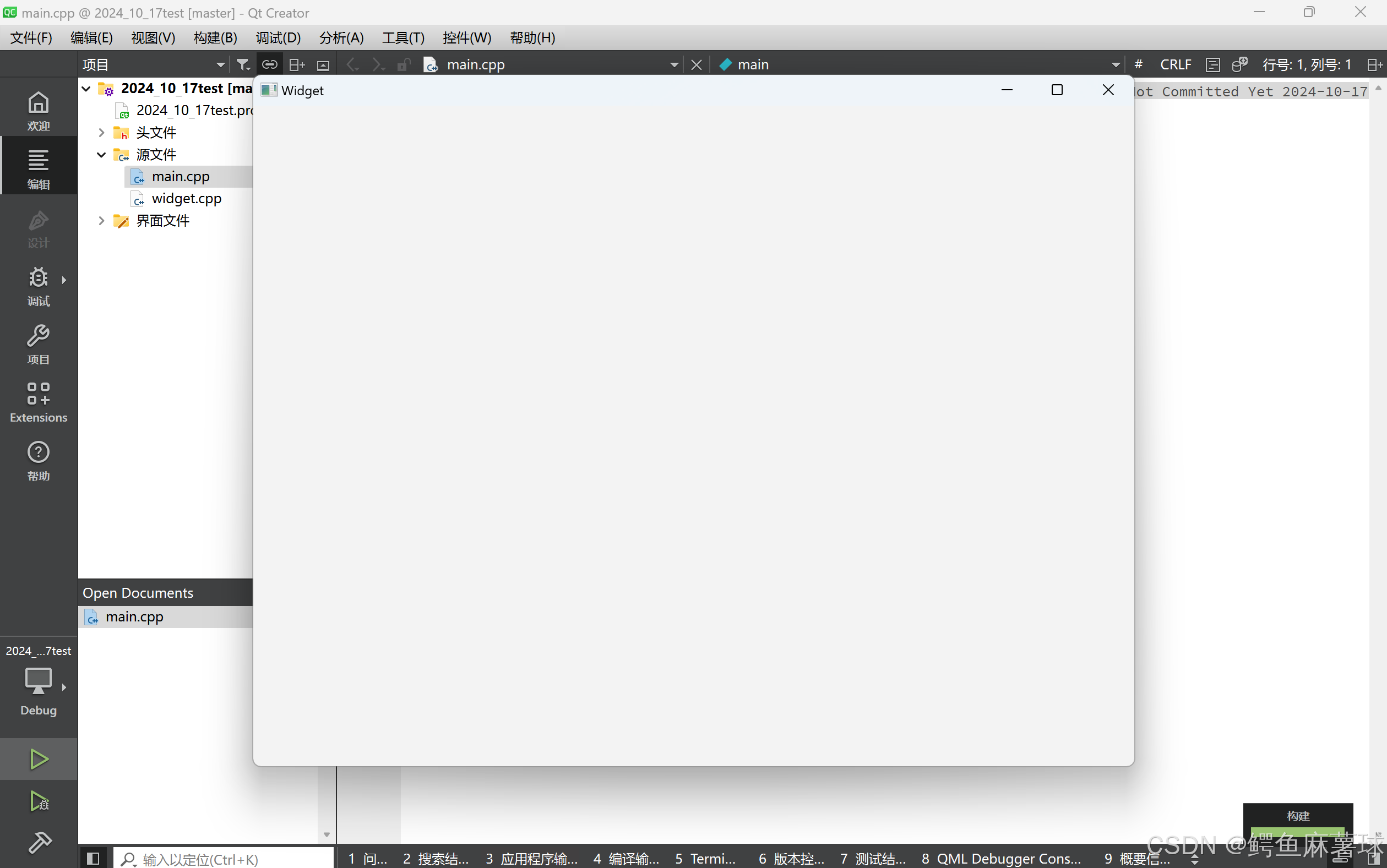Viewport: 1387px width, 868px height.
Task: Select main.cpp in Open Documents
Action: click(165, 616)
